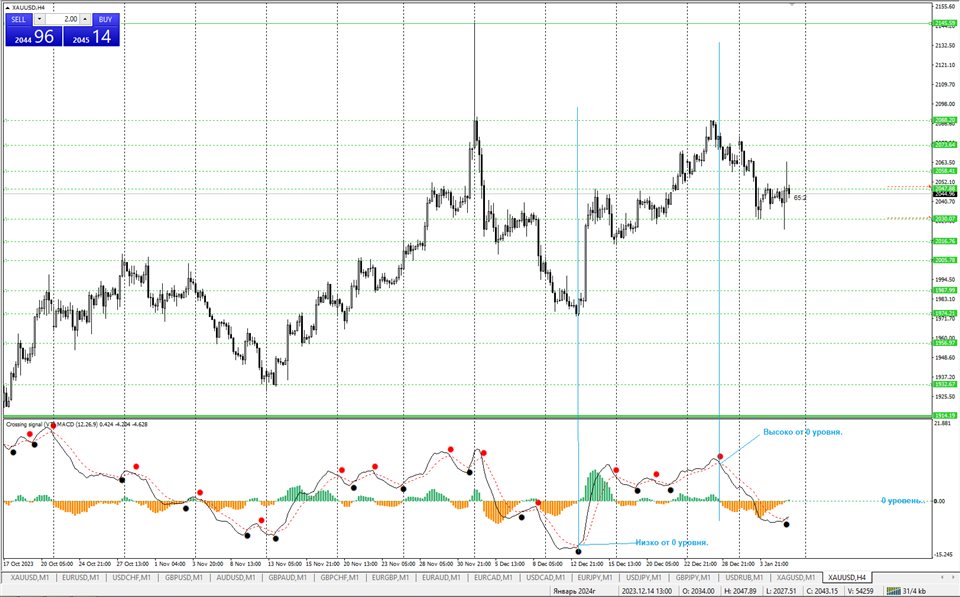Image resolution: width=960 pixels, height=597 pixels.
Task: Click the '30 Nov 21:00' time axis label
Action: 474,563
